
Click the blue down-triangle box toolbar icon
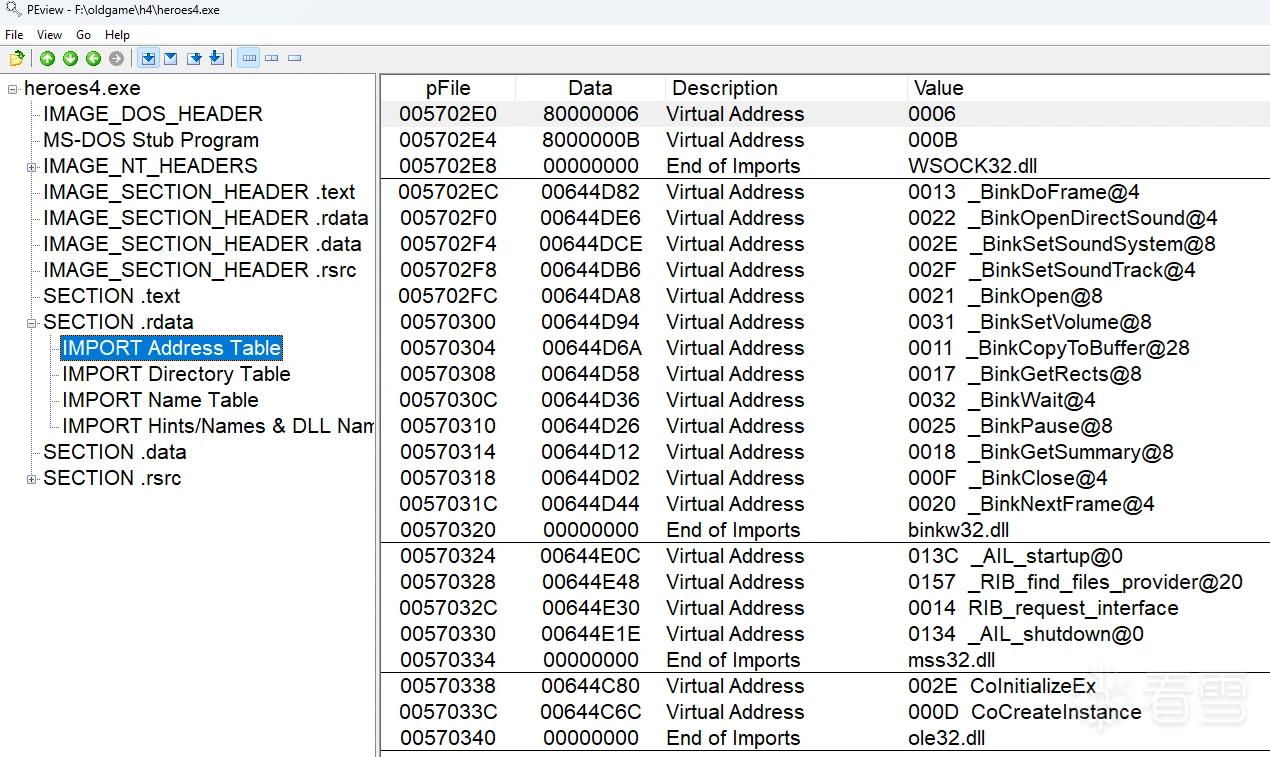click(171, 59)
